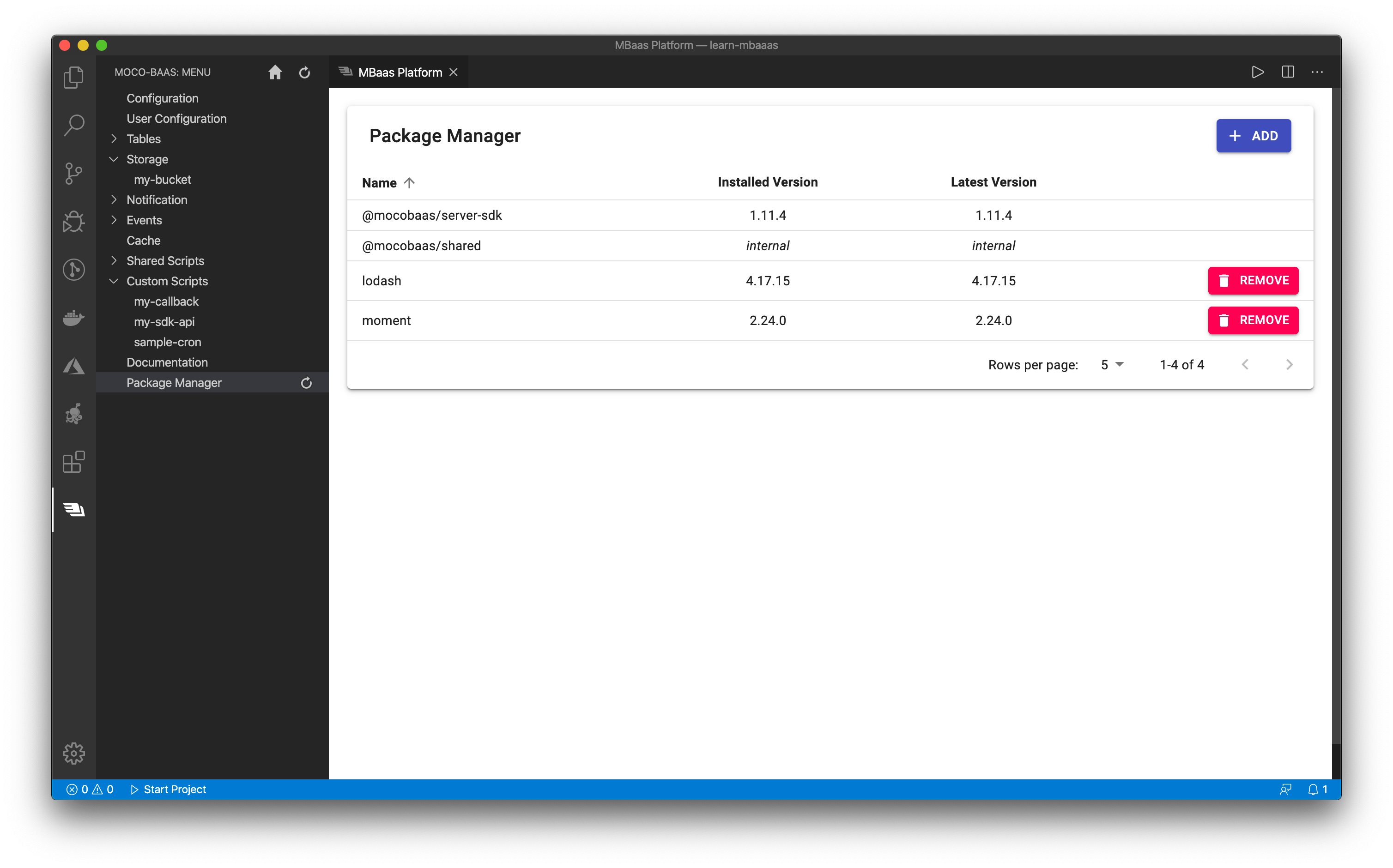Open the Azure activity bar icon

[x=73, y=366]
